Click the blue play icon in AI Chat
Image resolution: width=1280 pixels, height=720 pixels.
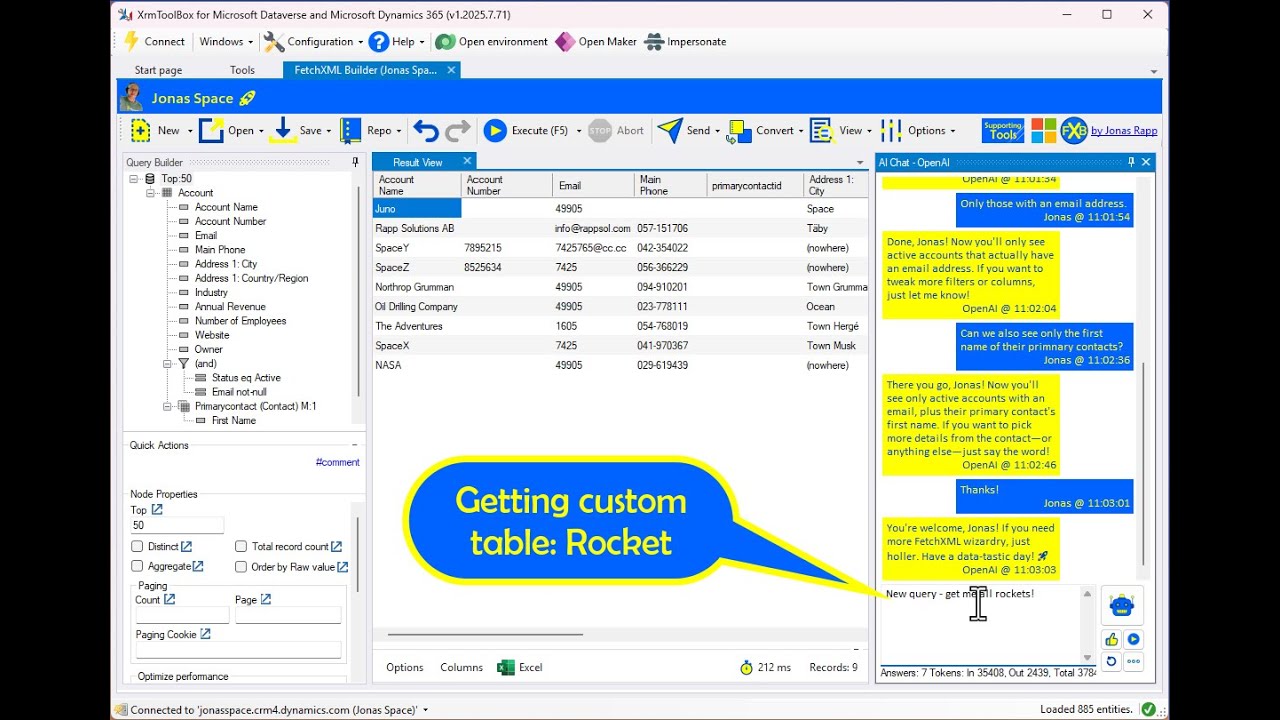(1133, 639)
